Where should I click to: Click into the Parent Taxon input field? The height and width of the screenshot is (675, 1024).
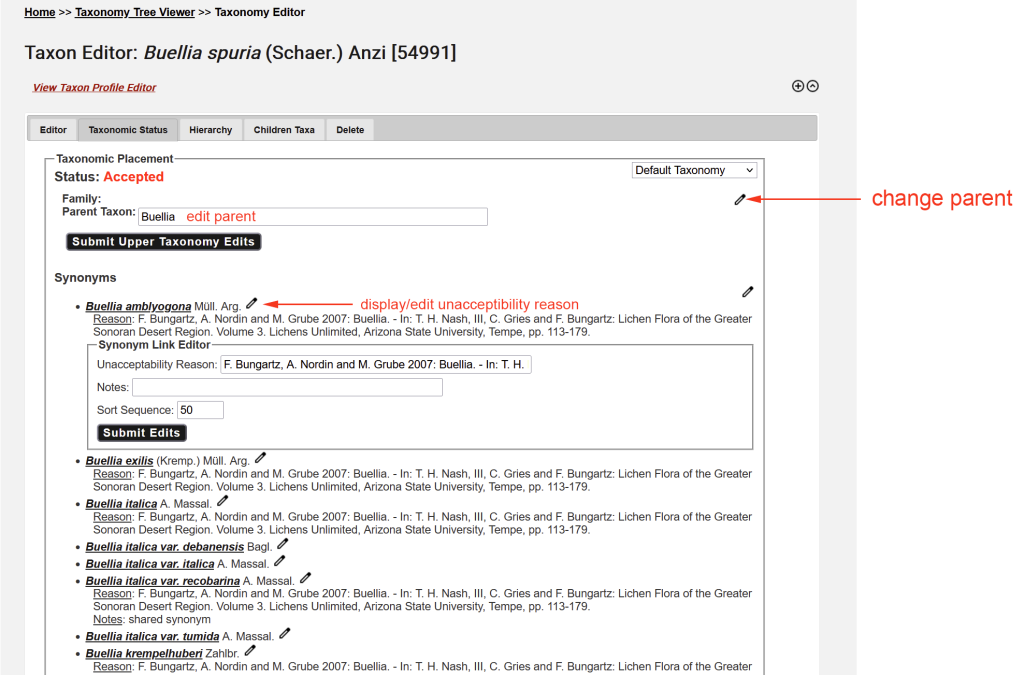click(x=312, y=217)
